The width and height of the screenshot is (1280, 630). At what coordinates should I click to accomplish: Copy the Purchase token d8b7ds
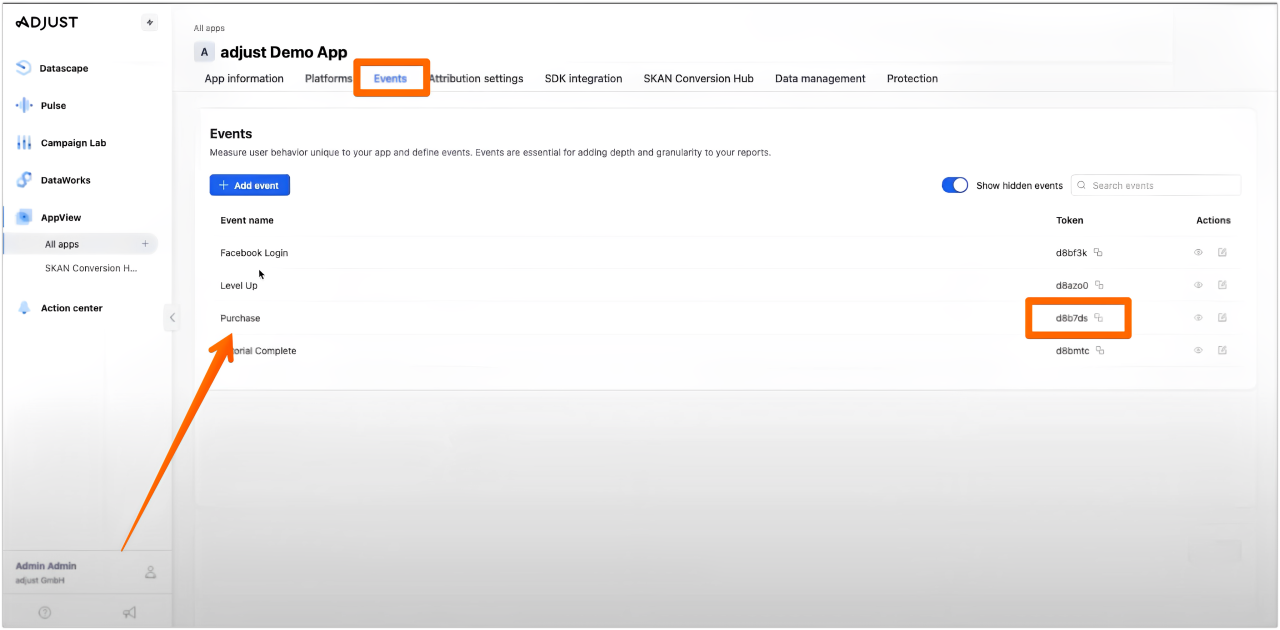(x=1098, y=318)
